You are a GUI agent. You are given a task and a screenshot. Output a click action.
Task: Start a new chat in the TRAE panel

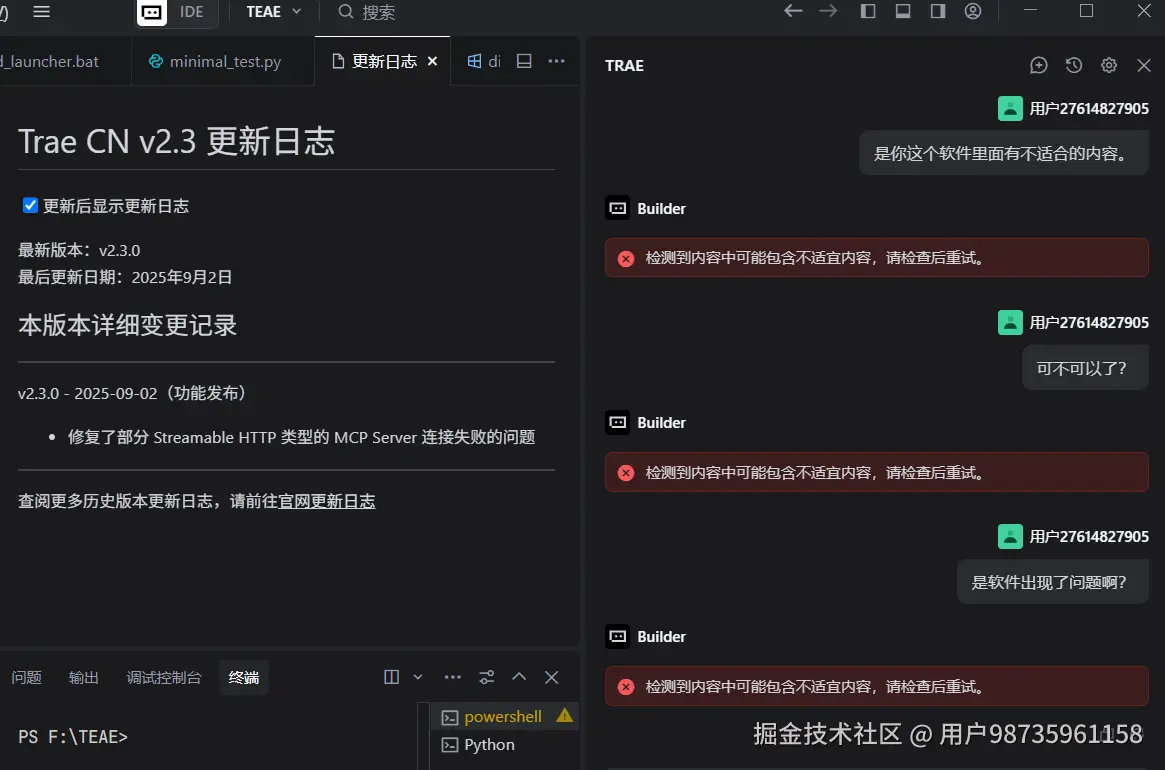click(1038, 65)
